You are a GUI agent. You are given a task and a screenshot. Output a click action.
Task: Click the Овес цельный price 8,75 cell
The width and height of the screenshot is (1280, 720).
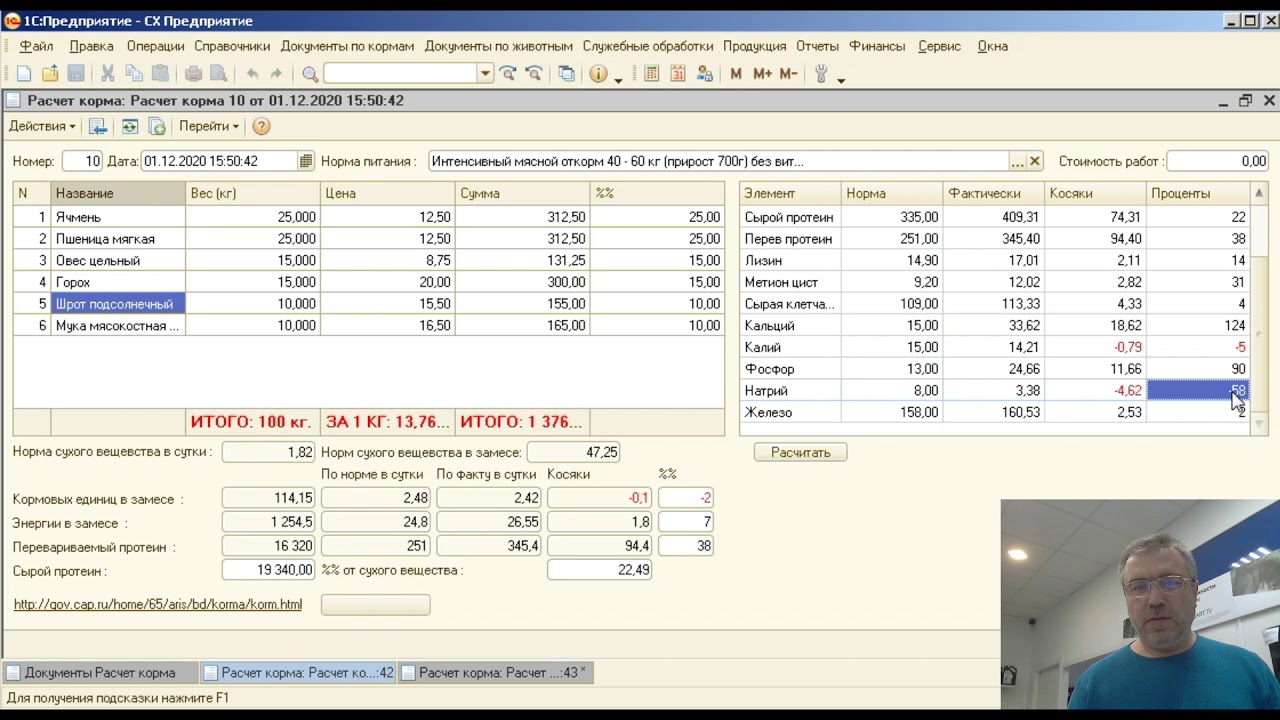(x=388, y=261)
